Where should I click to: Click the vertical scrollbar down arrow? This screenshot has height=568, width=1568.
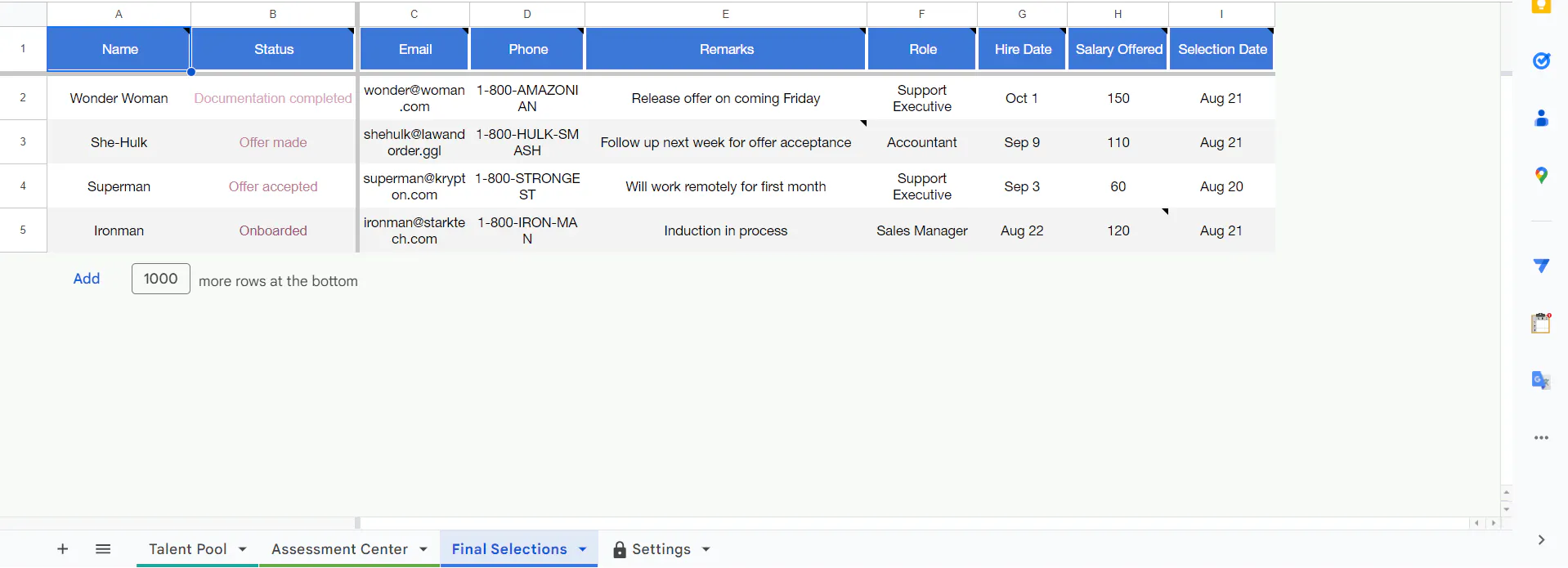[x=1507, y=509]
